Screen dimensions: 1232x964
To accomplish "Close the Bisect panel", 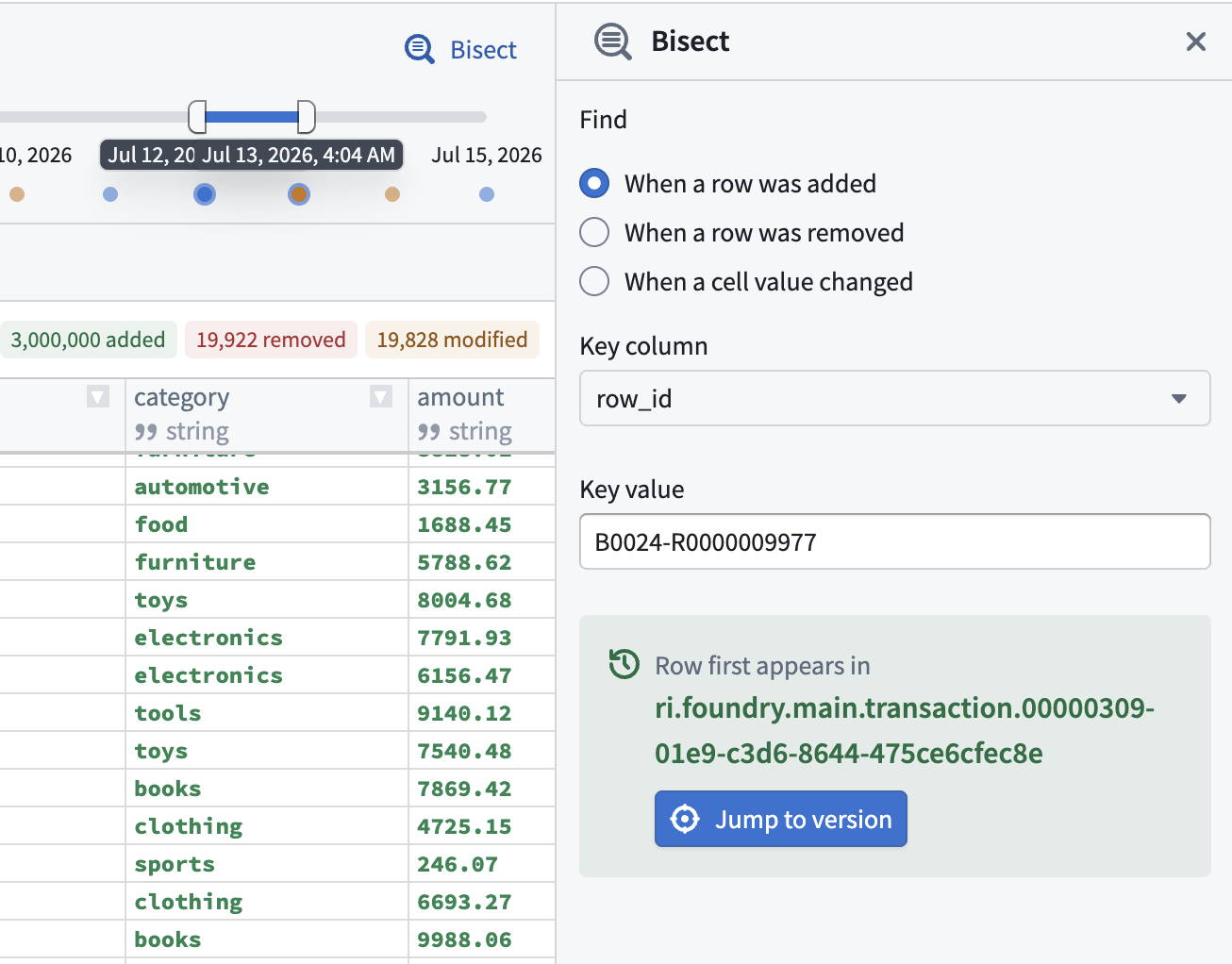I will coord(1195,42).
